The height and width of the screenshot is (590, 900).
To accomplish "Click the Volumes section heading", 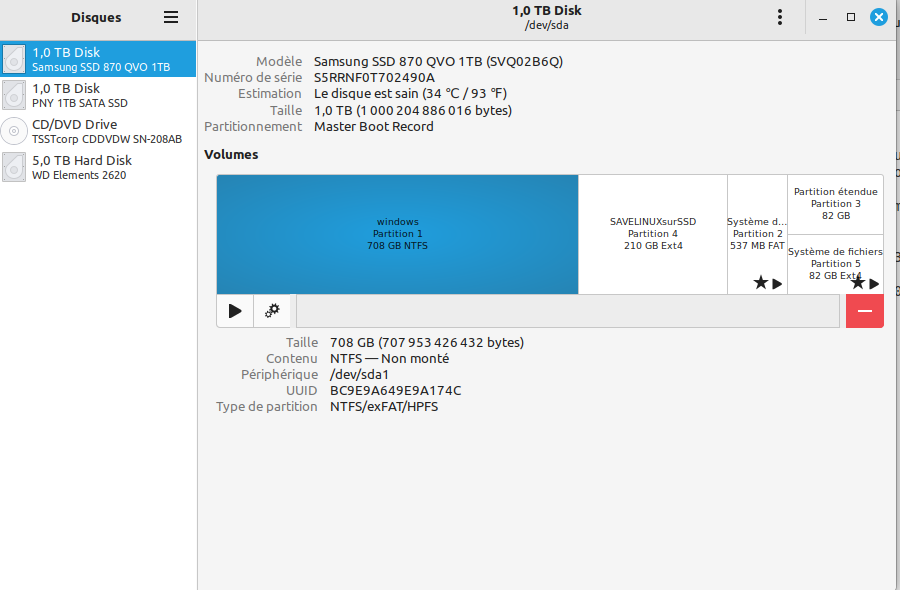I will pyautogui.click(x=231, y=154).
